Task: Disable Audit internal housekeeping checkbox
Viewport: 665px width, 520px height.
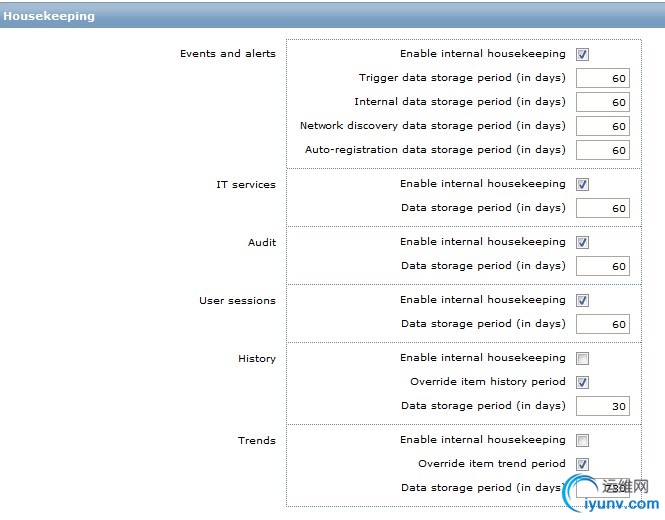Action: [583, 243]
